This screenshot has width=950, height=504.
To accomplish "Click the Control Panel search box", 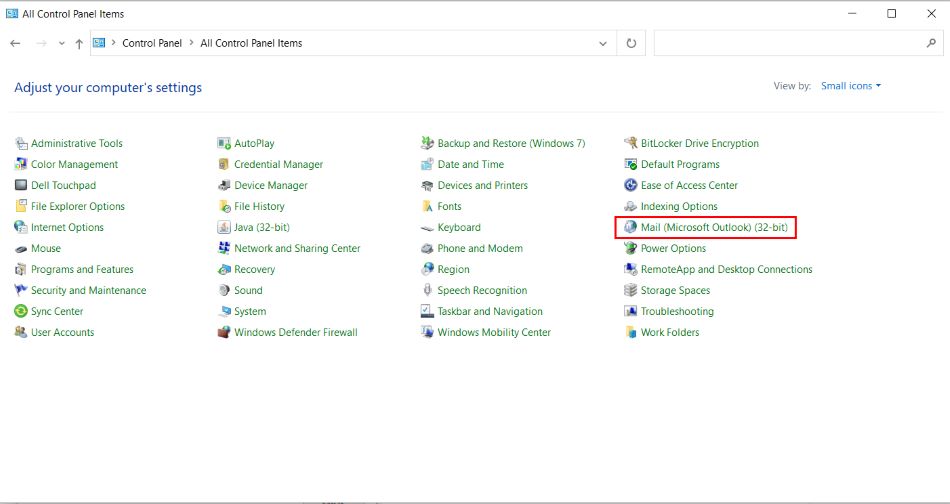I will (x=790, y=44).
